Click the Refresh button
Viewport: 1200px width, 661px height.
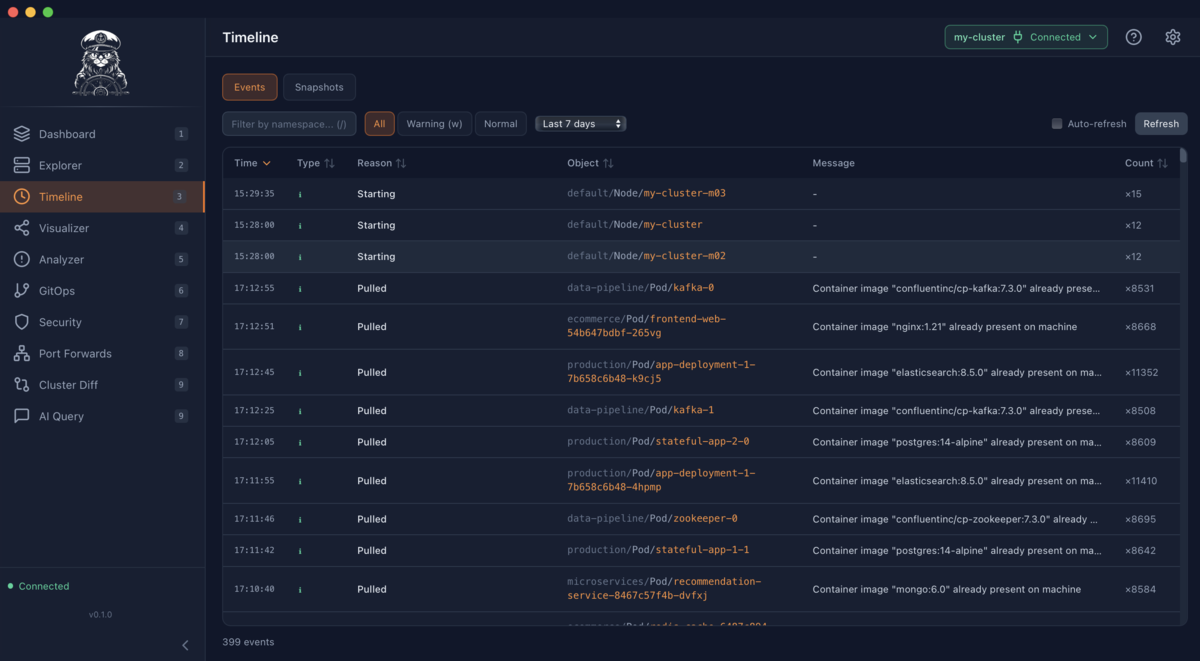point(1160,123)
